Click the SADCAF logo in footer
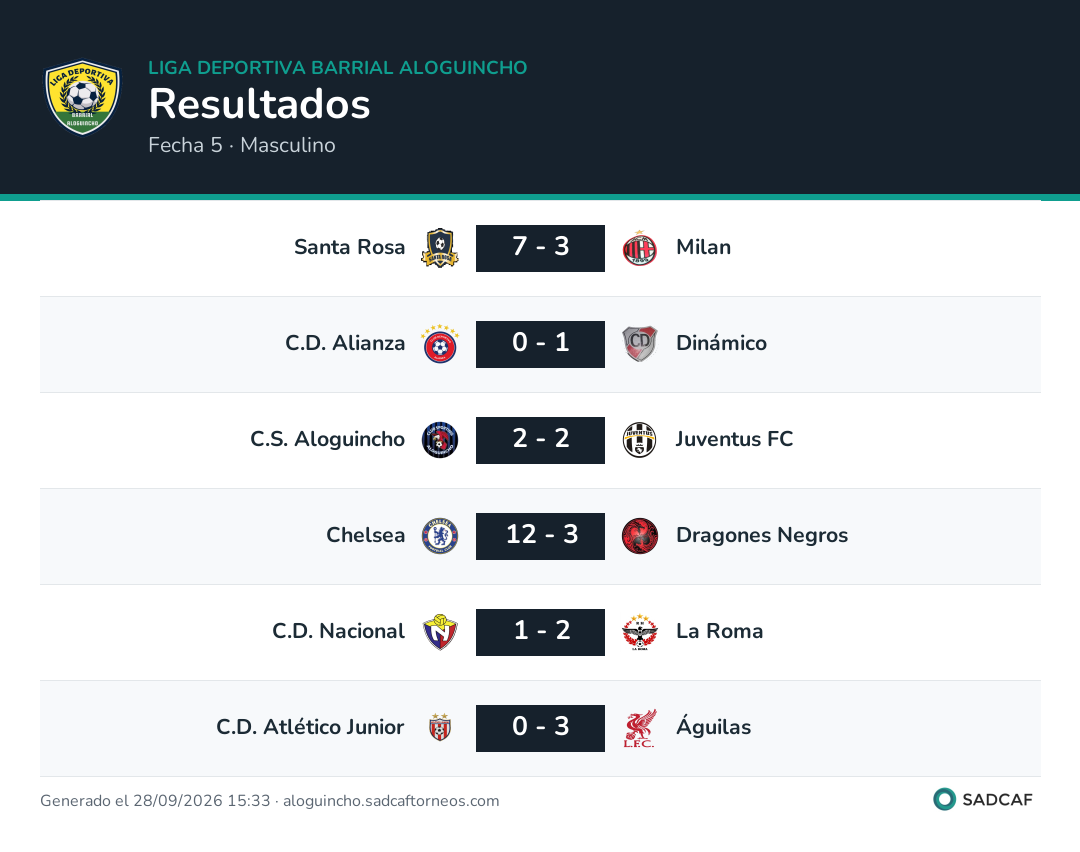1080x852 pixels. click(x=983, y=799)
